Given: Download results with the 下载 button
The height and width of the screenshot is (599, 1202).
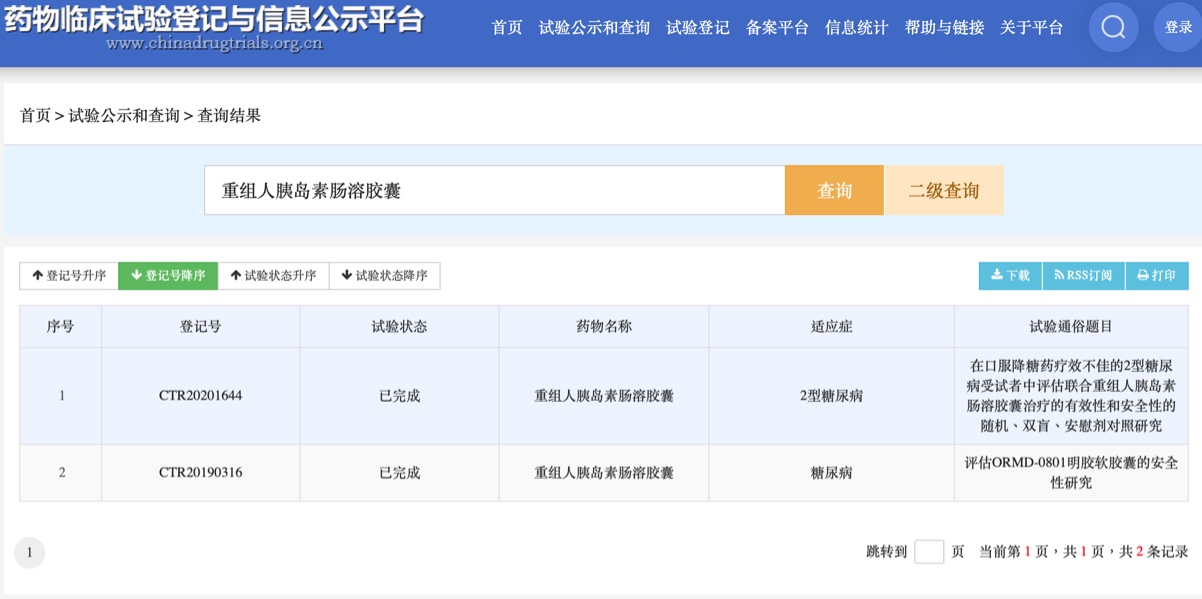Looking at the screenshot, I should click(1010, 276).
